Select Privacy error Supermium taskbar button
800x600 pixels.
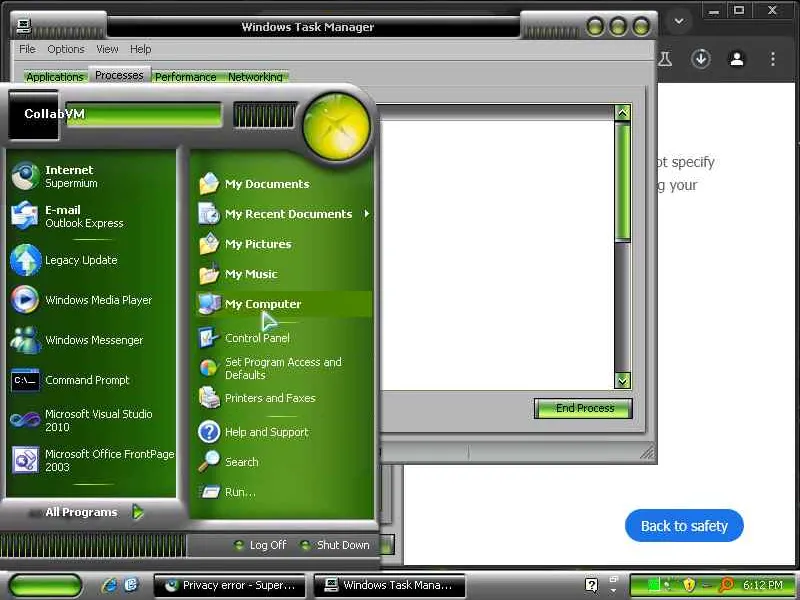pos(230,585)
